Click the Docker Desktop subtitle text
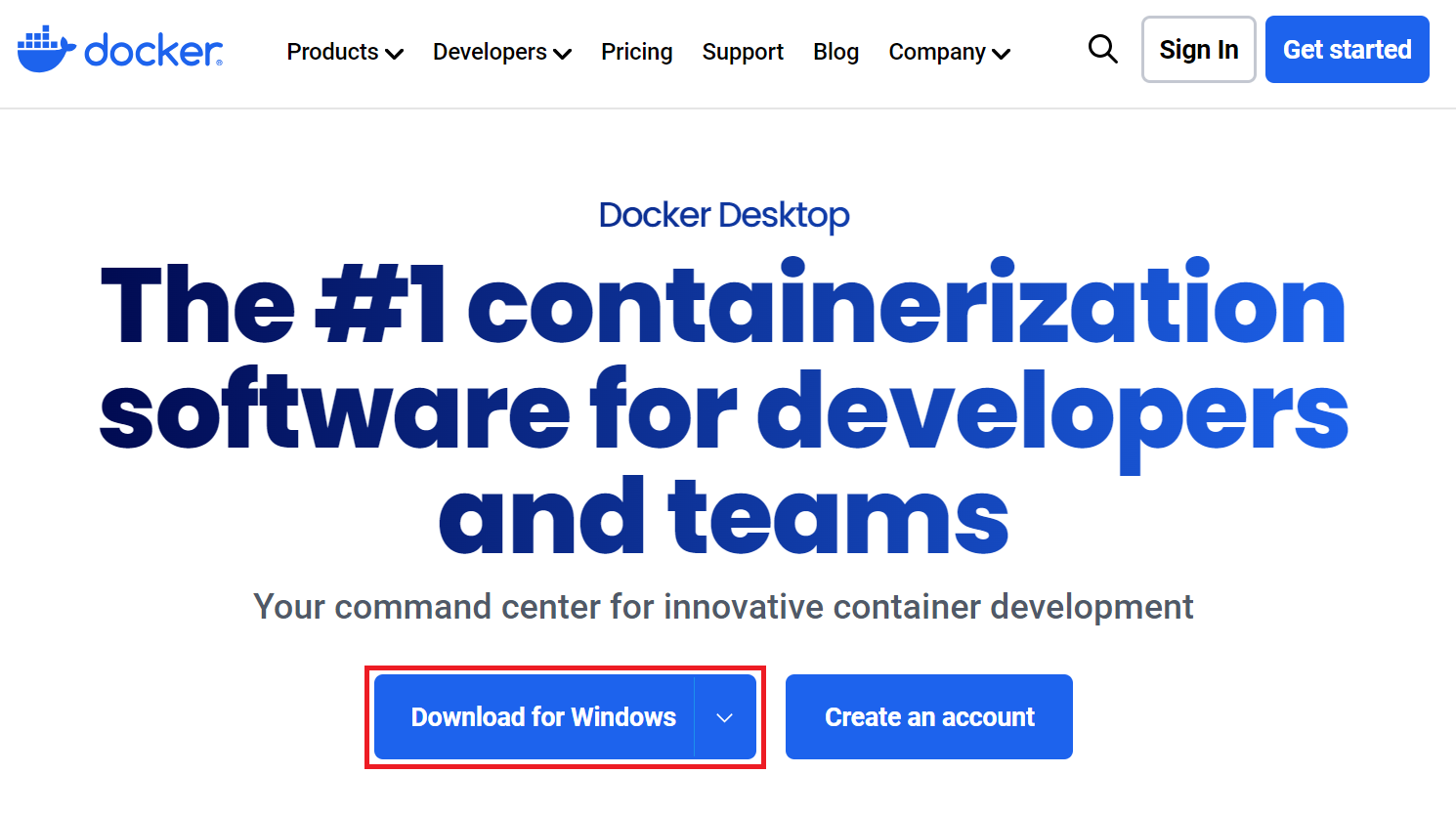 [x=724, y=215]
